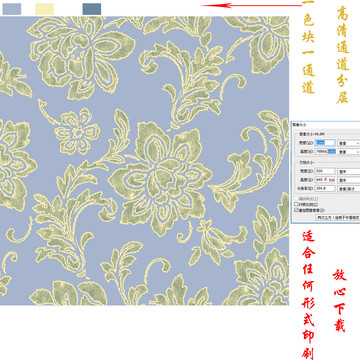Viewport: 360px width, 360px height.
Task: Click the pale cream yellow color swatch
Action: [44, 9]
